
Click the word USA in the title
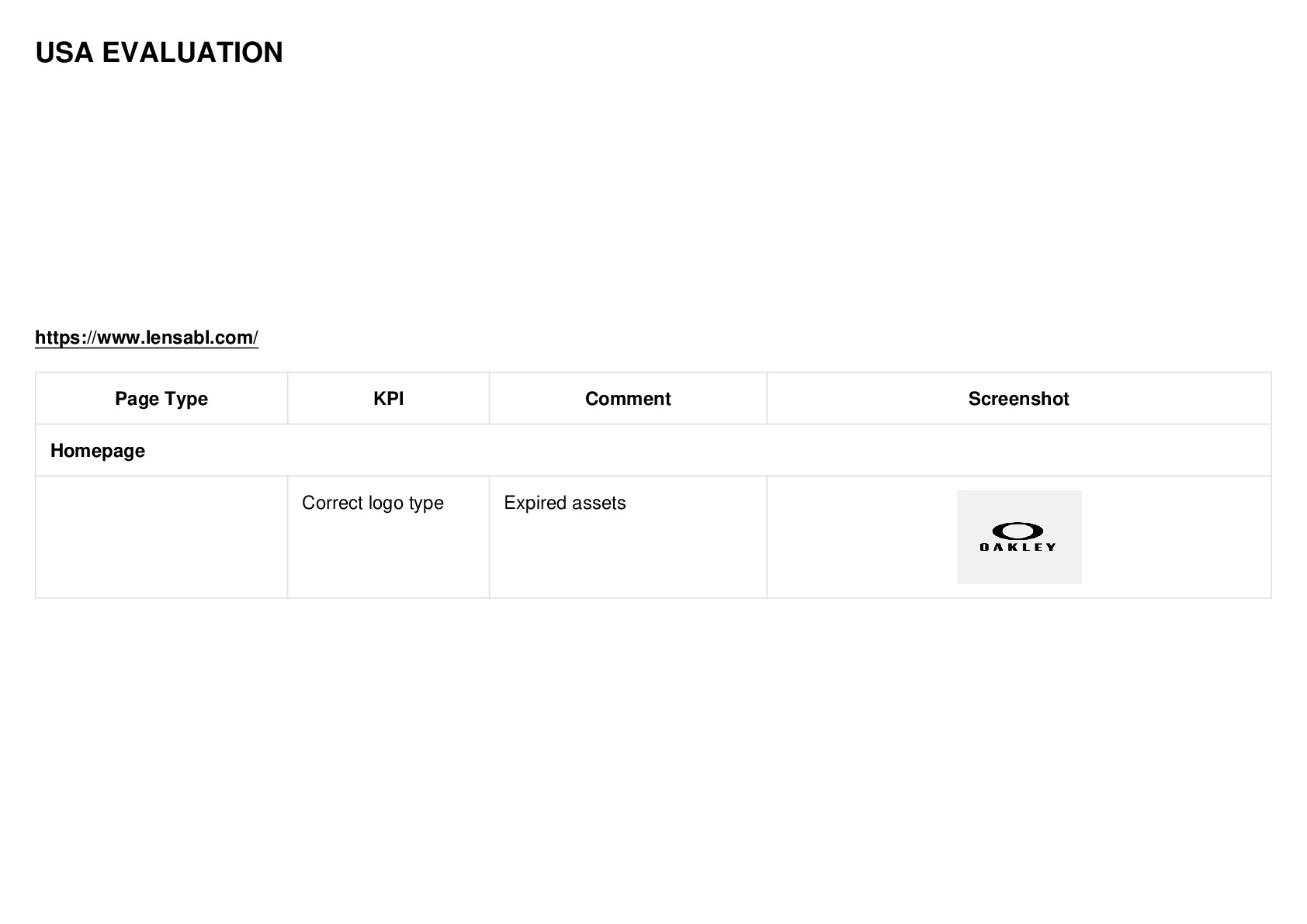pos(64,53)
